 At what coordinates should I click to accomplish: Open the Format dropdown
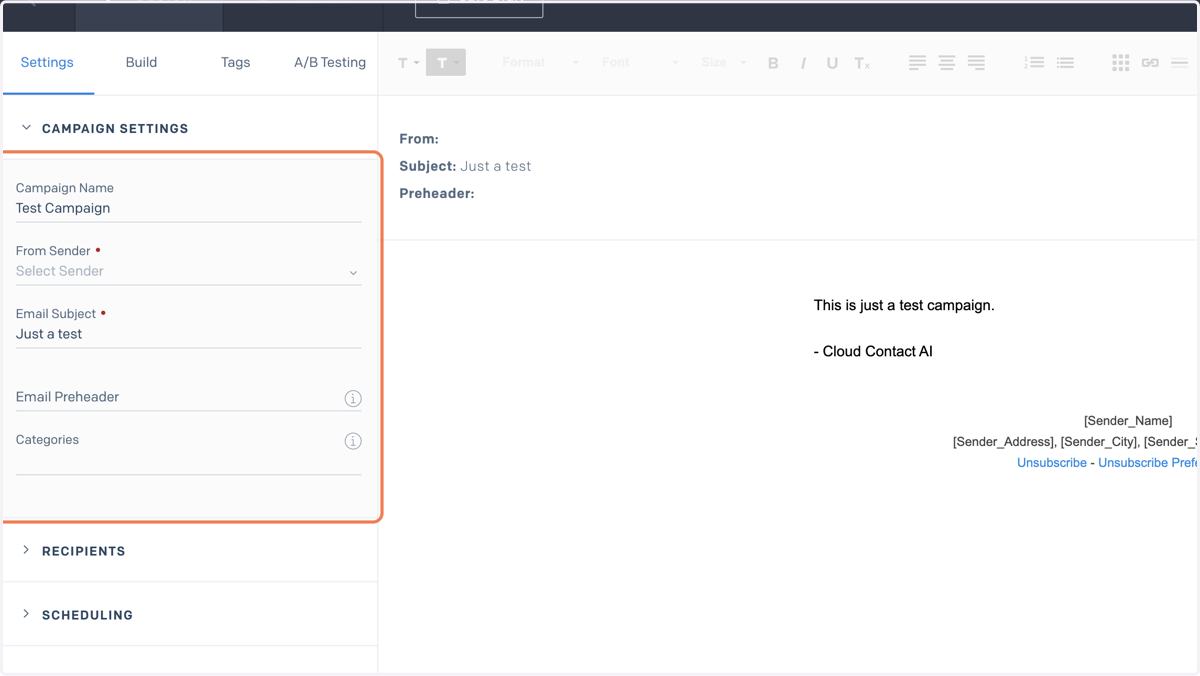click(540, 62)
